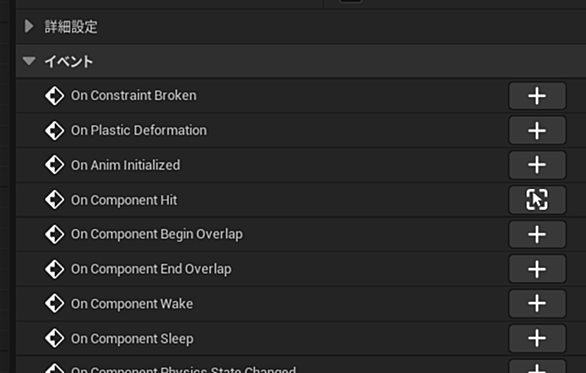Expand the 詳細設定 section

pos(29,26)
